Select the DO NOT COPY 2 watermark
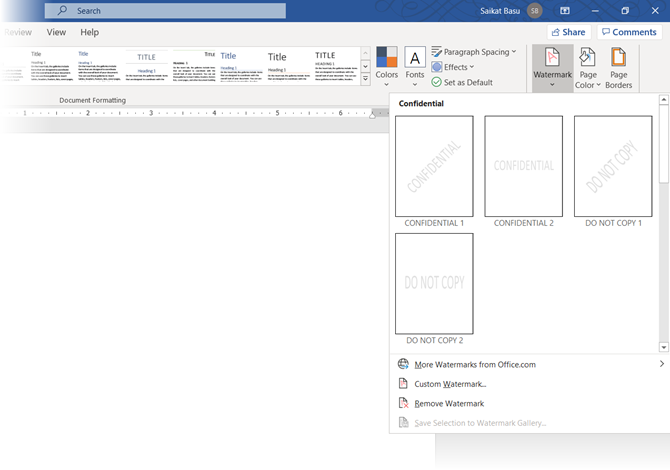Screen dimensions: 670x470 (x=434, y=284)
